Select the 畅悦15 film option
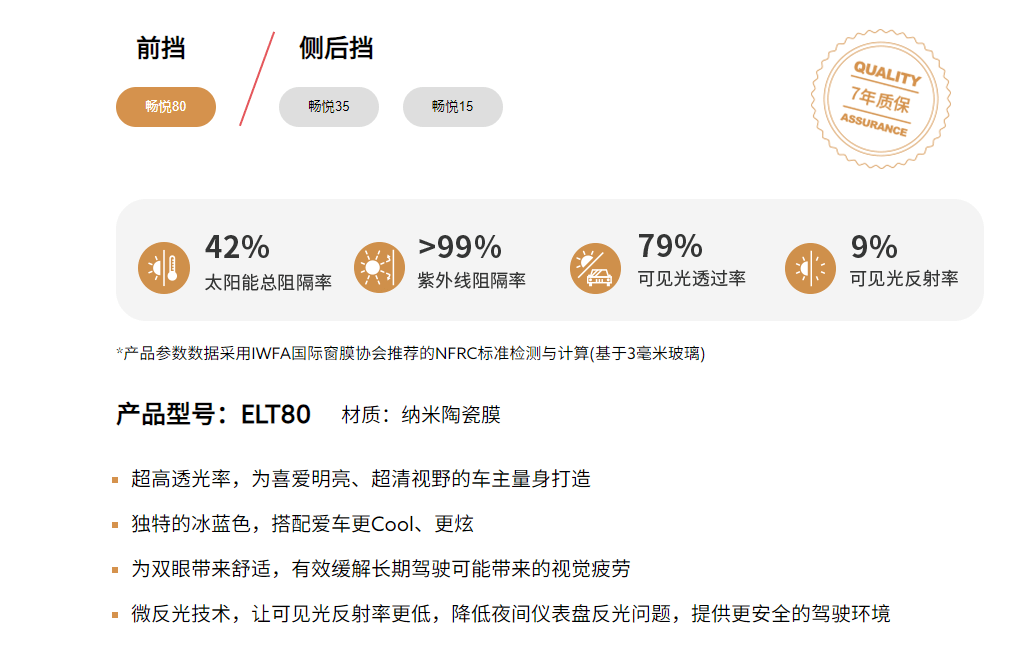The image size is (1034, 659). coord(453,107)
